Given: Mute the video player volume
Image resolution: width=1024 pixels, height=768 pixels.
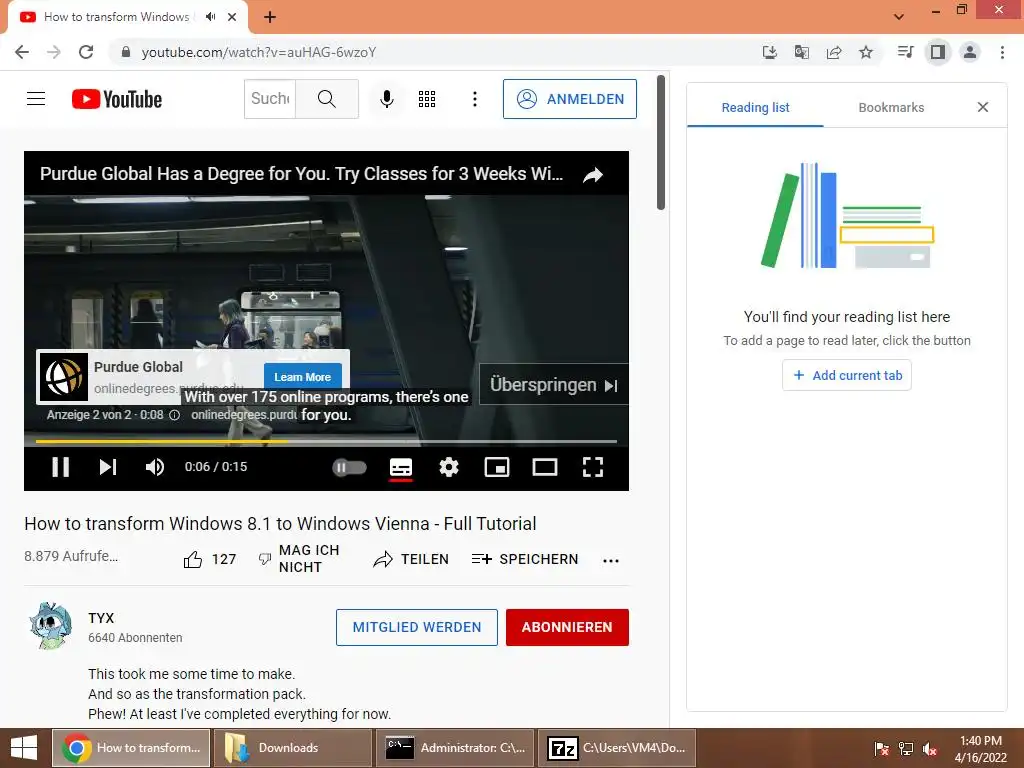Looking at the screenshot, I should 155,467.
